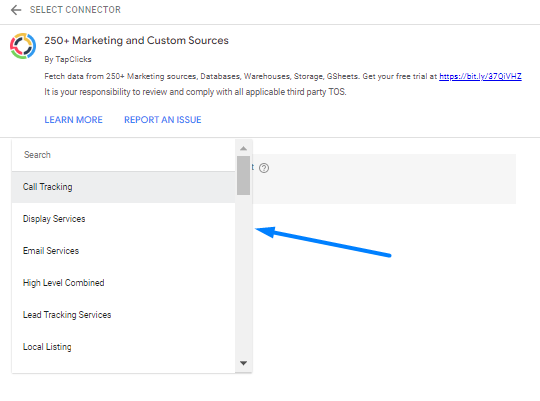Click the scrollbar down arrow in the dropdown list

click(x=243, y=363)
